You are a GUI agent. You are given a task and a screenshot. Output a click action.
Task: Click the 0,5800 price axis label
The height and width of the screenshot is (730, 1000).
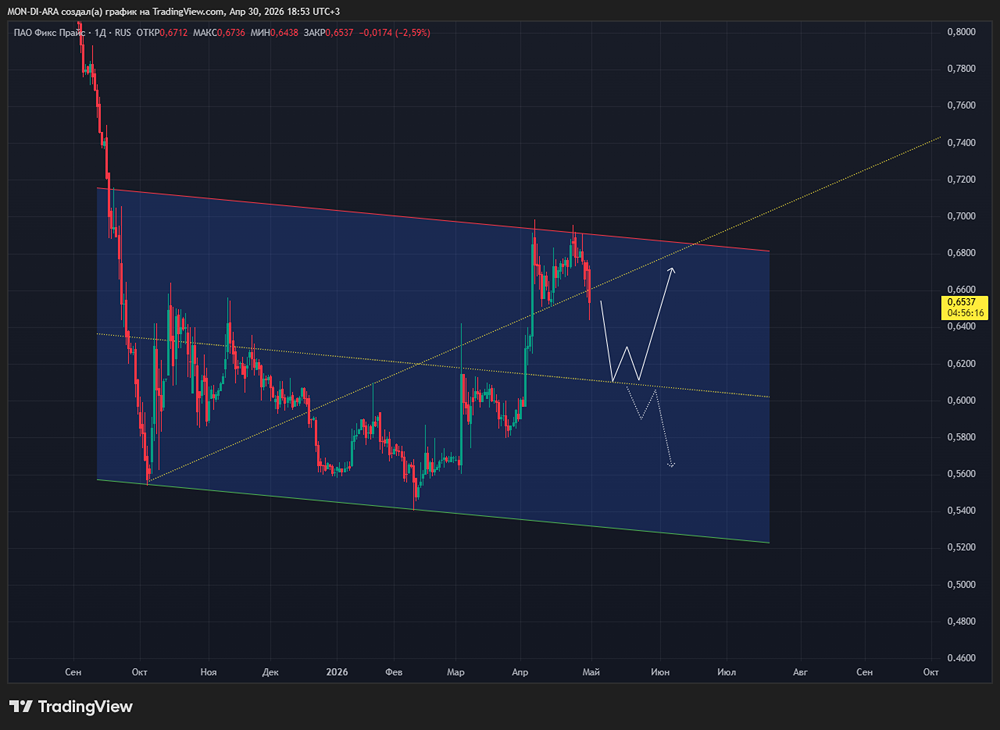961,437
